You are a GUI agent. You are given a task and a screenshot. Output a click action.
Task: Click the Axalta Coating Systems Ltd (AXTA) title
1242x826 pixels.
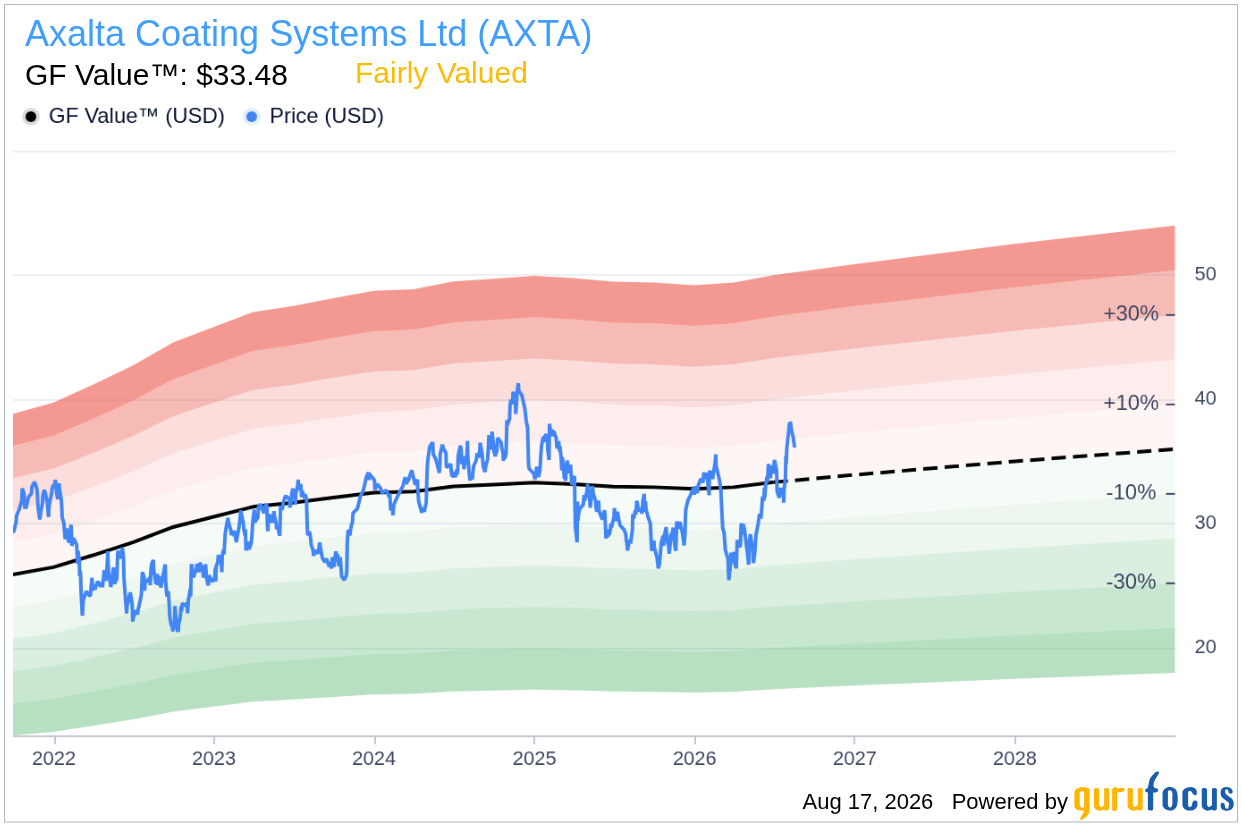point(308,34)
